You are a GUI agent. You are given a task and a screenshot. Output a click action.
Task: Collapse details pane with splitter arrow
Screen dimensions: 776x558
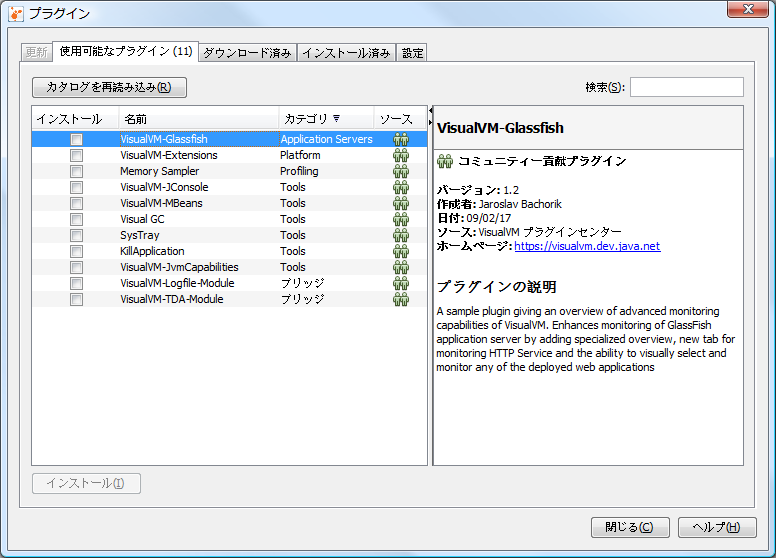point(431,123)
